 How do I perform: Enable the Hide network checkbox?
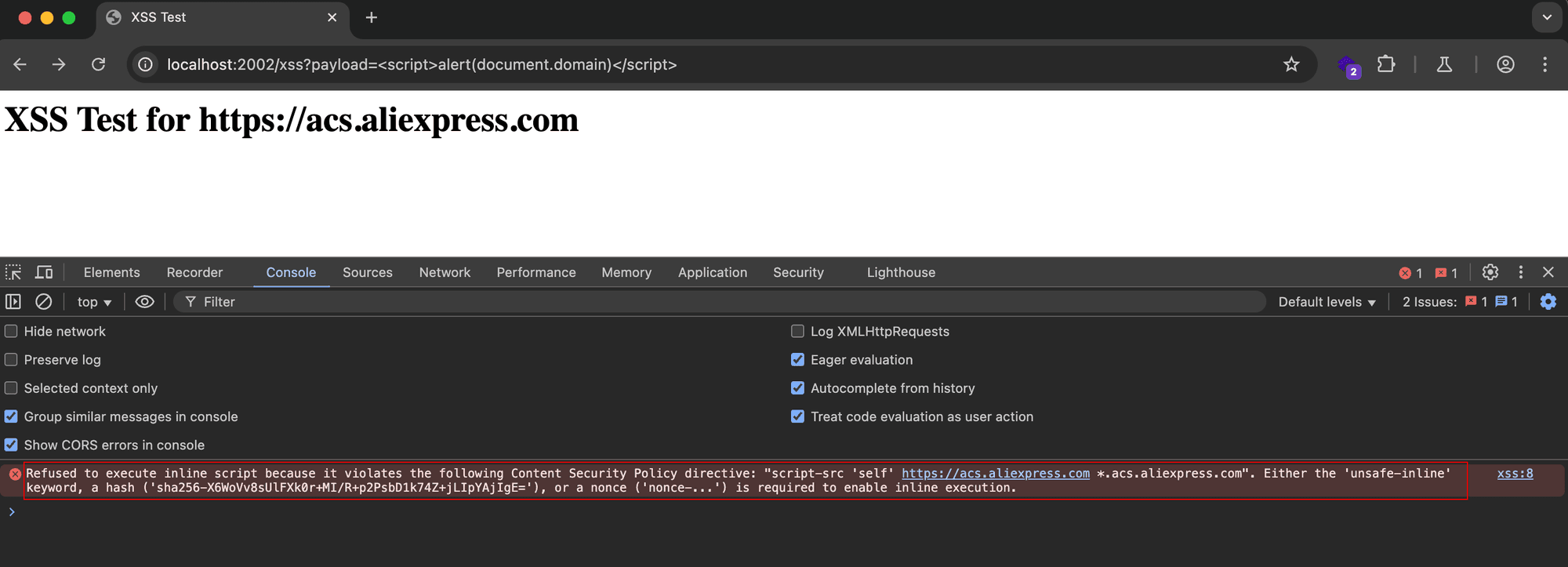[11, 332]
